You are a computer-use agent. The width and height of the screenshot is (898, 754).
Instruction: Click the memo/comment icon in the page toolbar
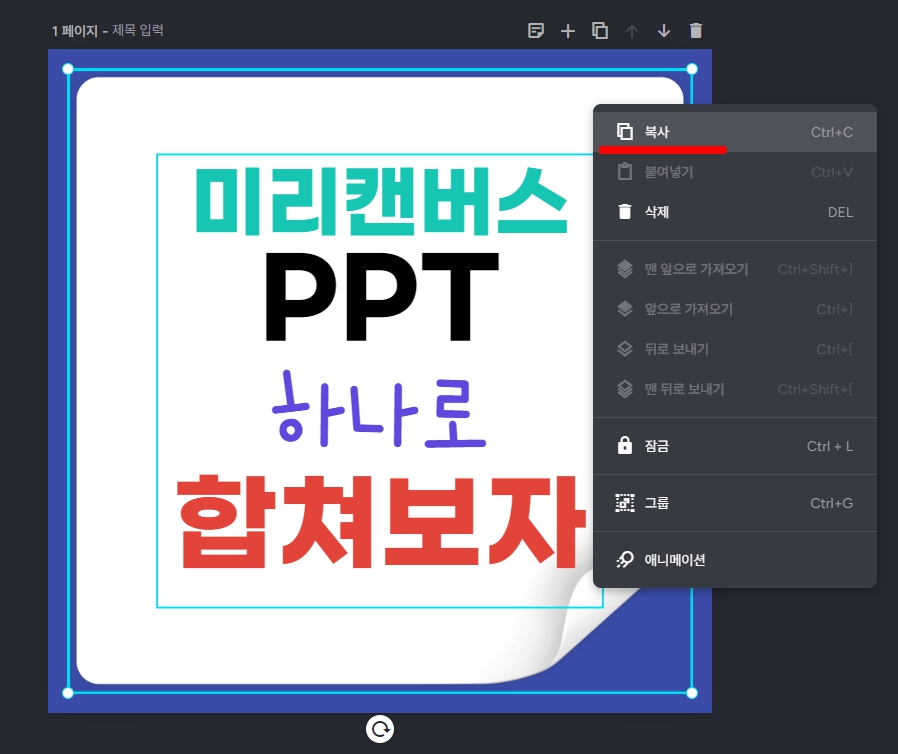click(536, 30)
